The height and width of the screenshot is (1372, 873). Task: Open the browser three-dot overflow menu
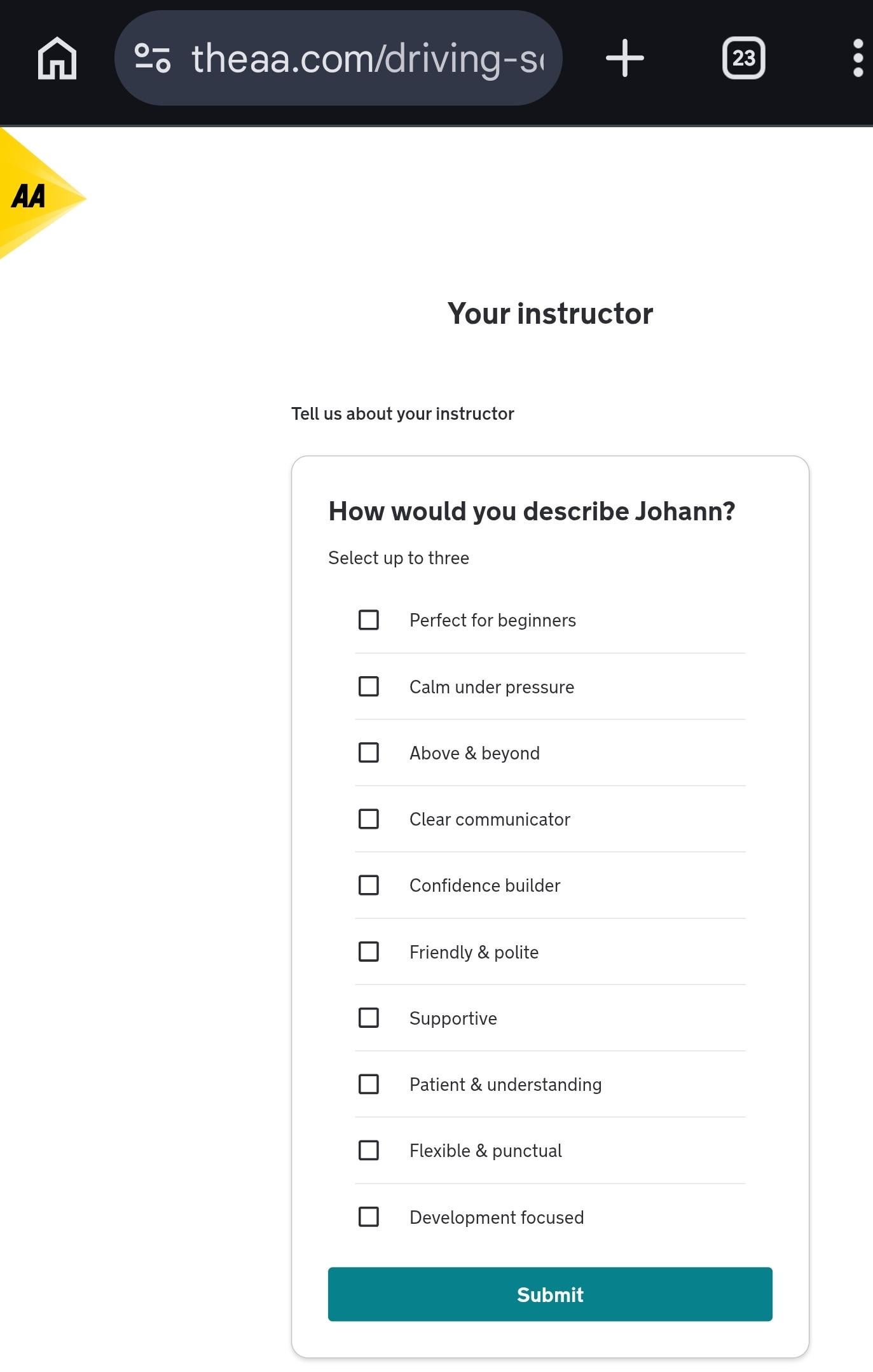pos(858,58)
